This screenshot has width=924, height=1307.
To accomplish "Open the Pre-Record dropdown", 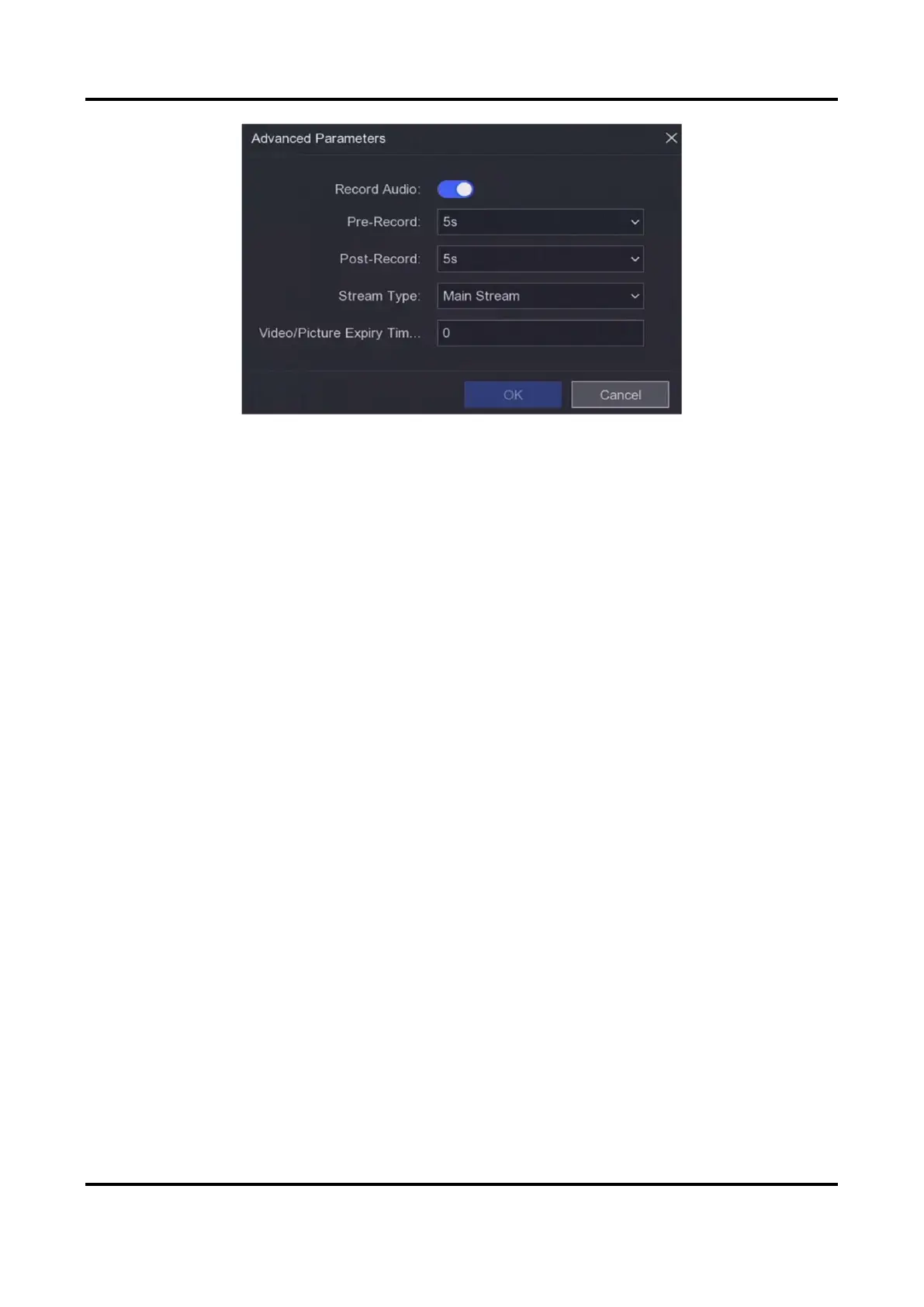I will (x=540, y=222).
